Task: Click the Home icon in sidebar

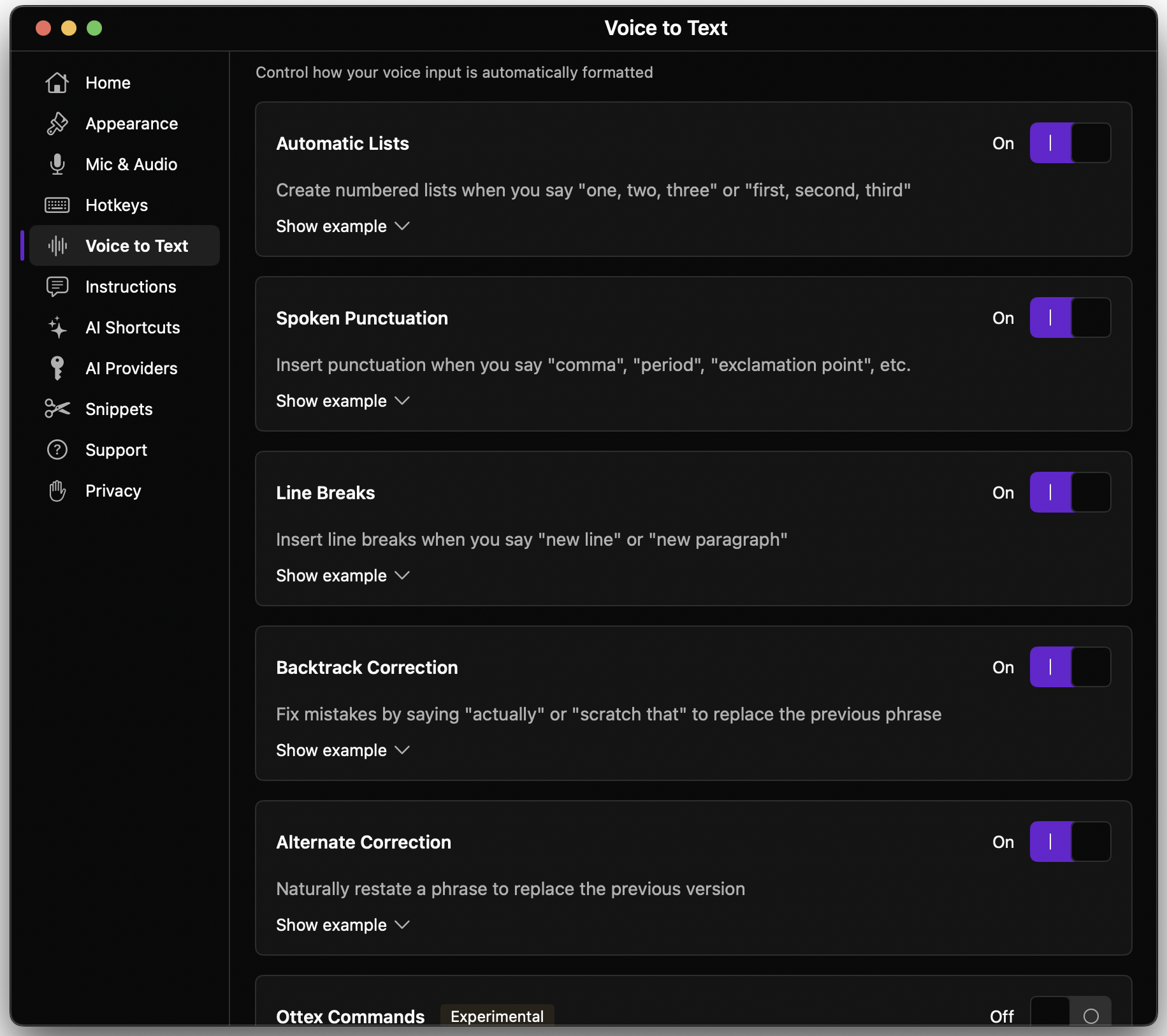Action: [x=57, y=82]
